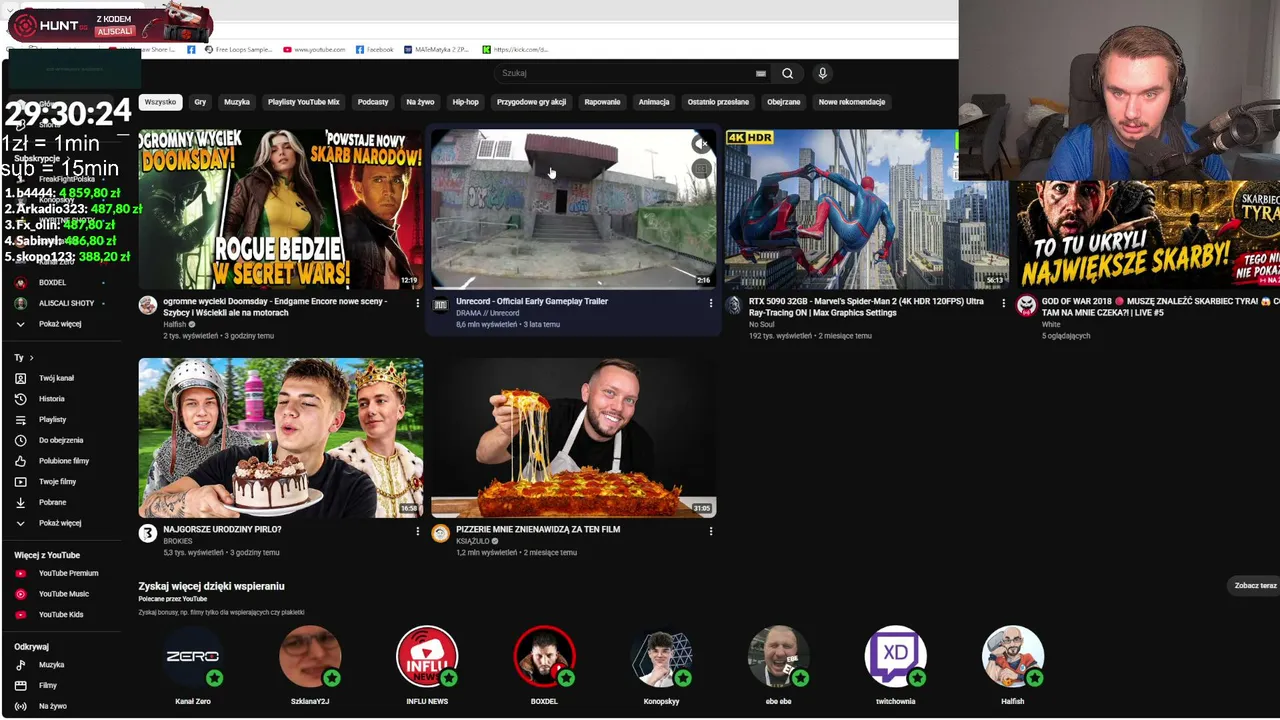Select the Hip-hop filter chip
The image size is (1280, 720).
point(465,102)
